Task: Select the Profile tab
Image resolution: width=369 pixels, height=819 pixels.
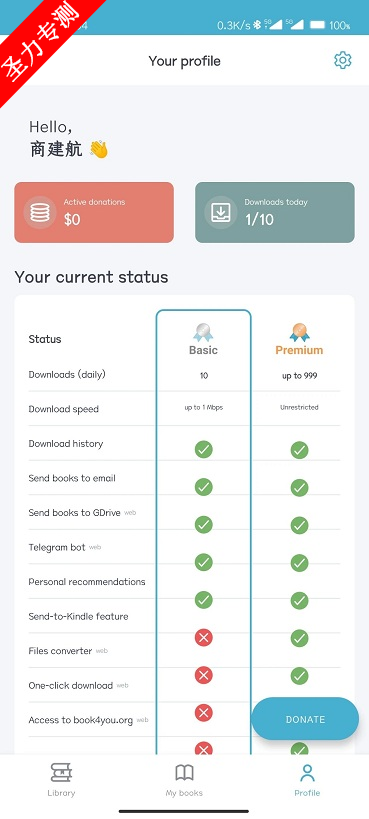Action: coord(307,780)
